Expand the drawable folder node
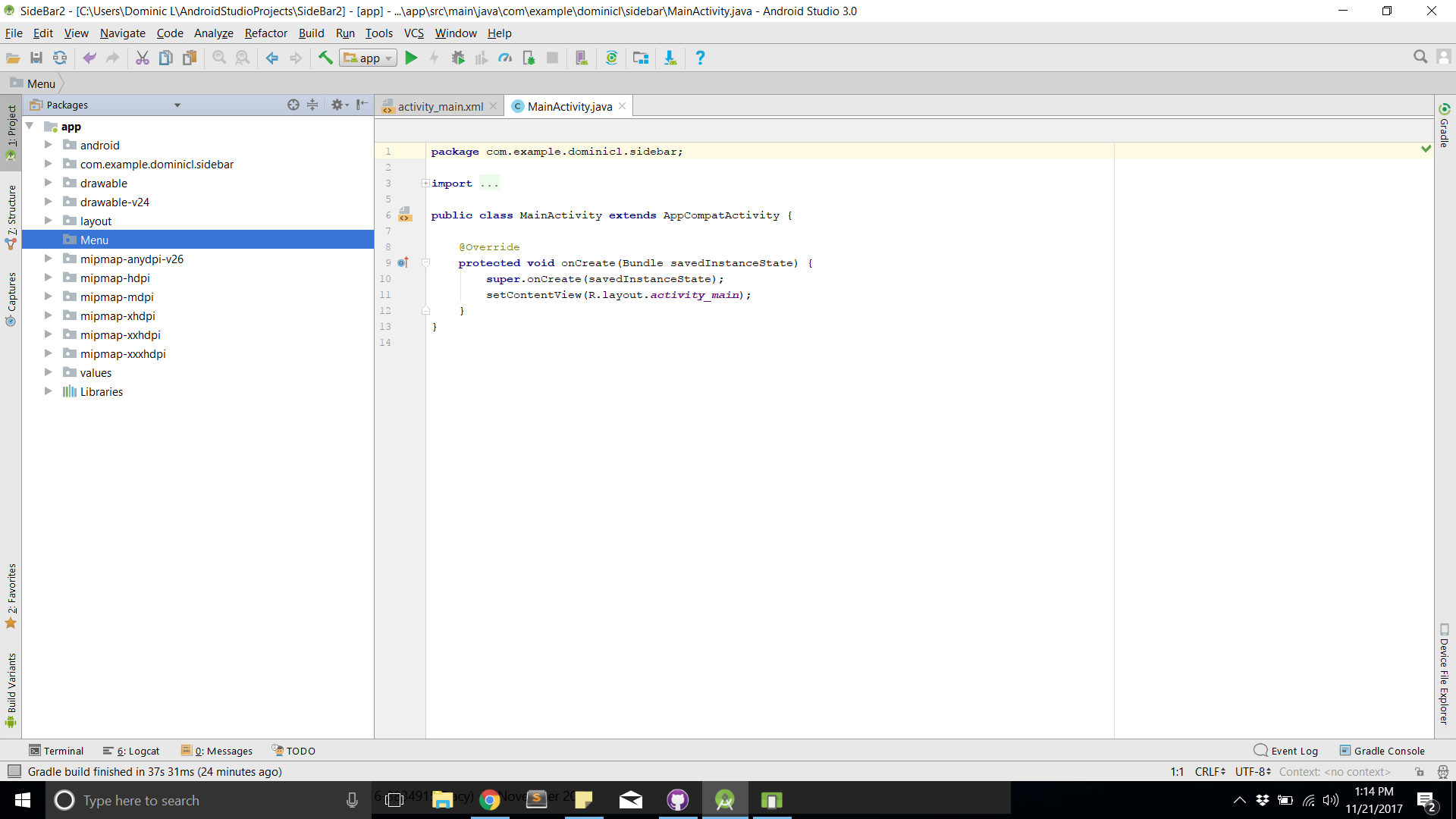The height and width of the screenshot is (819, 1456). pyautogui.click(x=48, y=182)
